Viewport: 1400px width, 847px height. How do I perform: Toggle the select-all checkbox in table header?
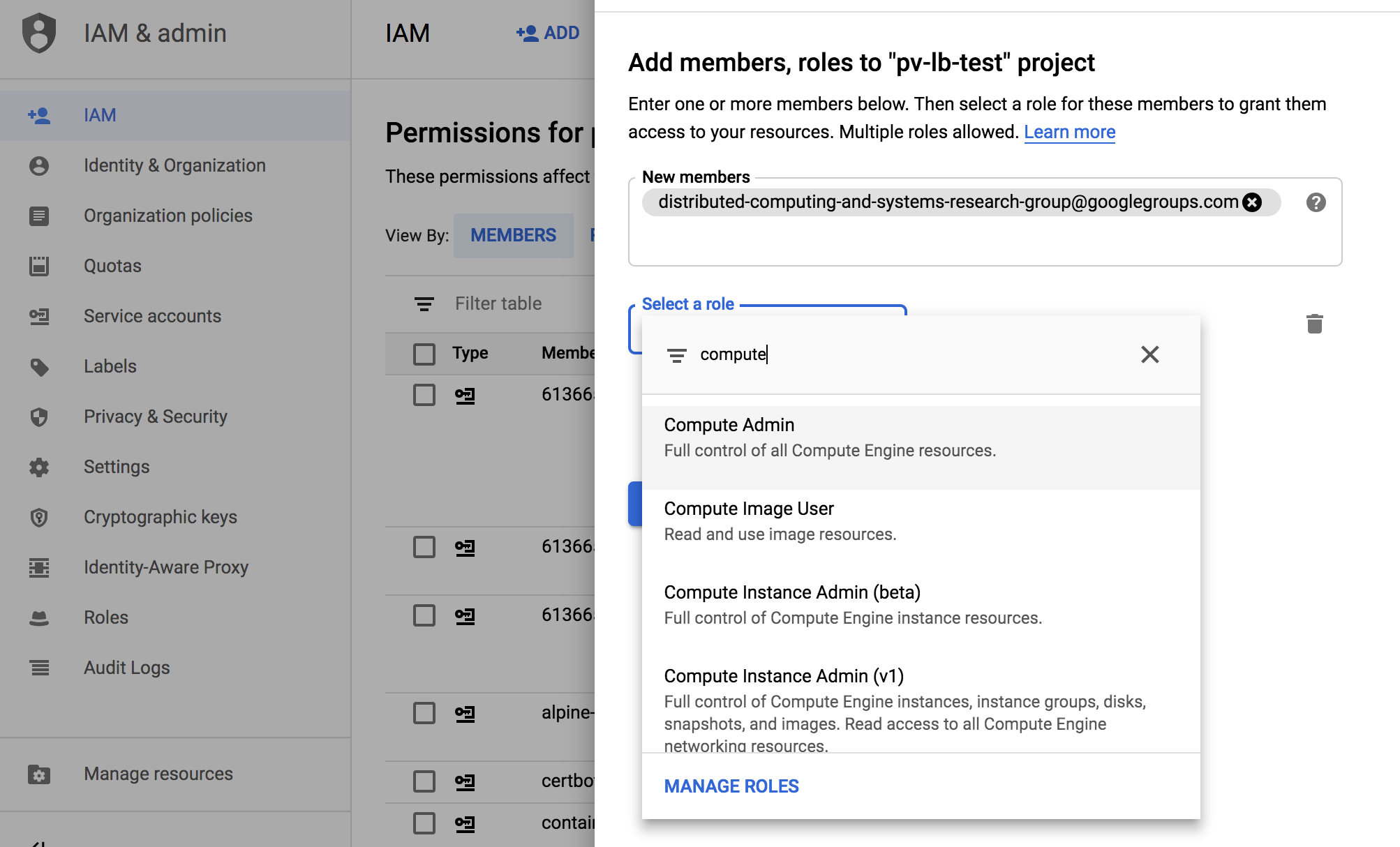click(x=424, y=354)
